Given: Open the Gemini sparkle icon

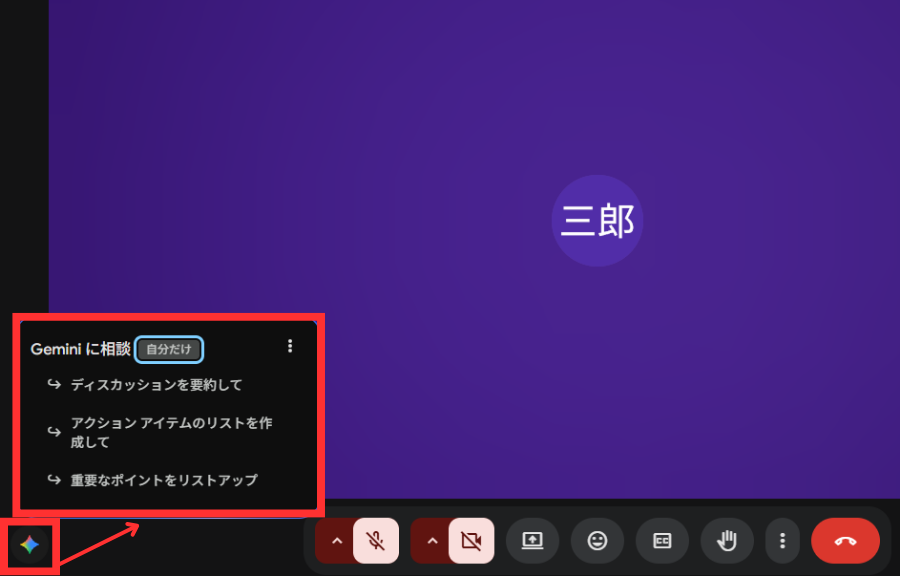Looking at the screenshot, I should click(x=29, y=544).
